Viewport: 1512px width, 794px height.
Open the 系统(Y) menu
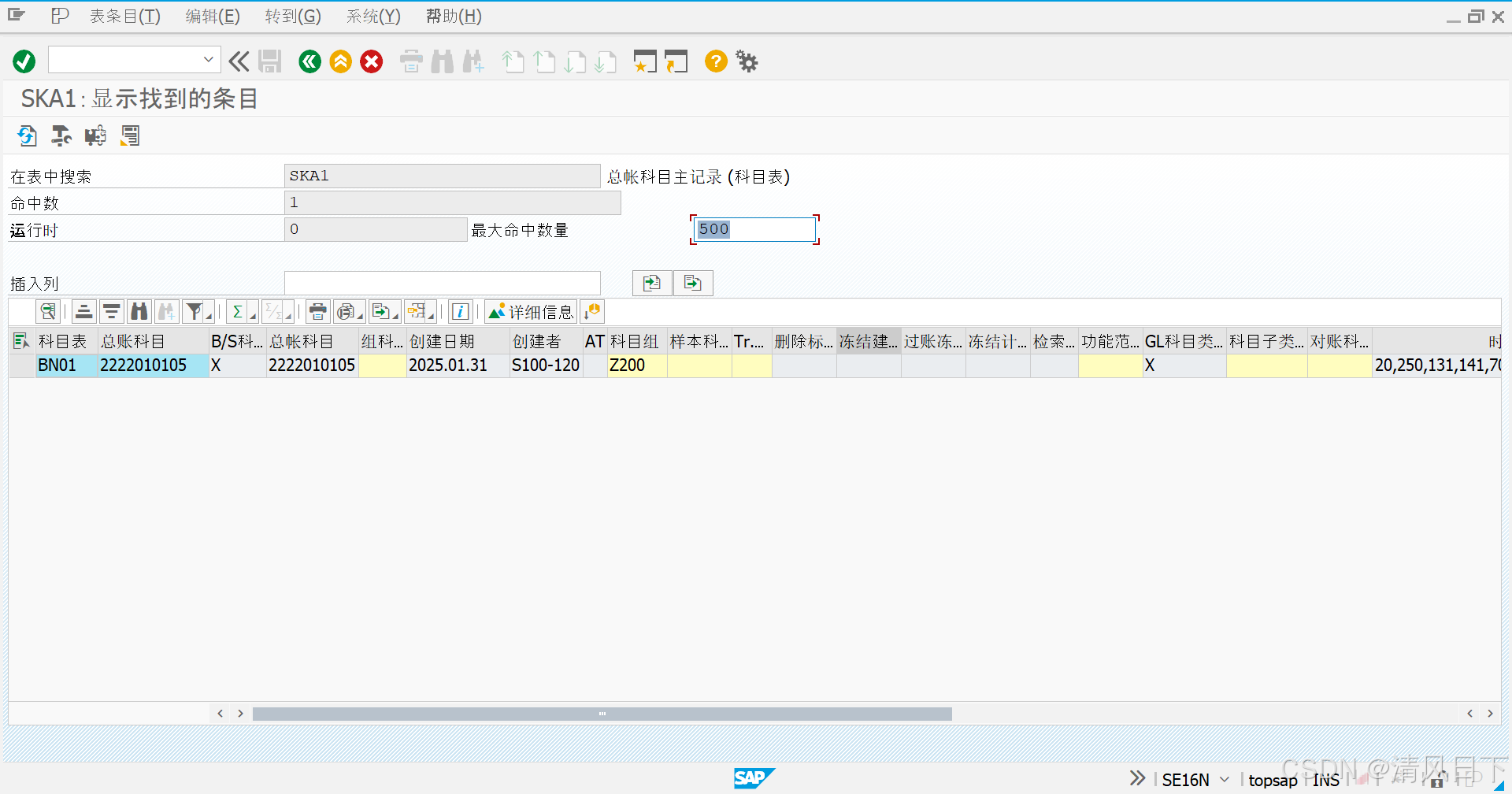click(372, 16)
